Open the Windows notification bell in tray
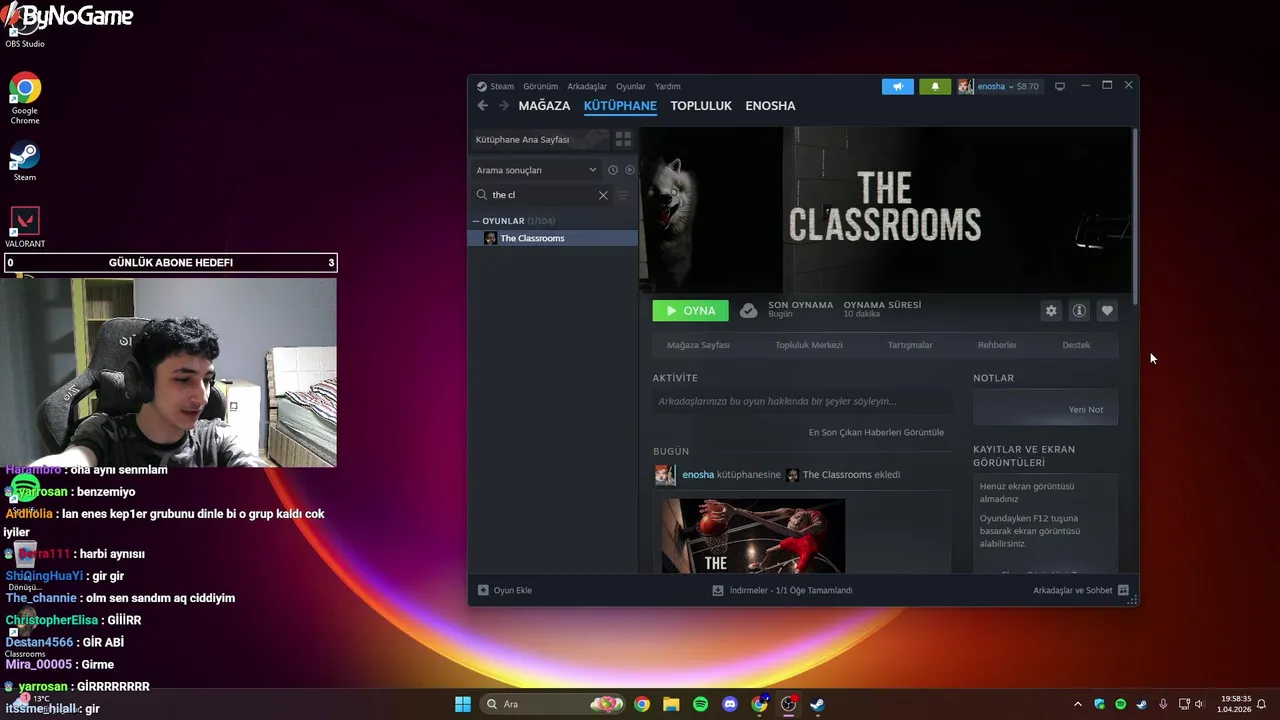 point(1262,704)
